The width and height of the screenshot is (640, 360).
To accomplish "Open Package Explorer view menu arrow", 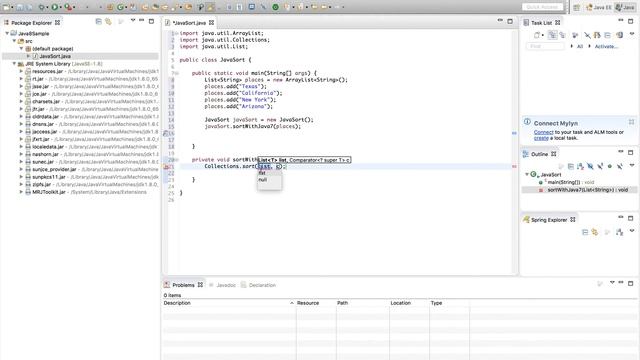I will pyautogui.click(x=133, y=20).
